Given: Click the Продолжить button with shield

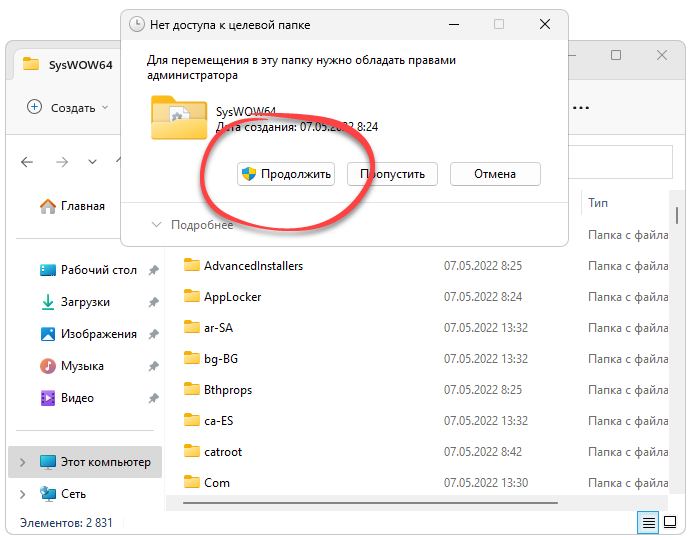Looking at the screenshot, I should coord(286,174).
